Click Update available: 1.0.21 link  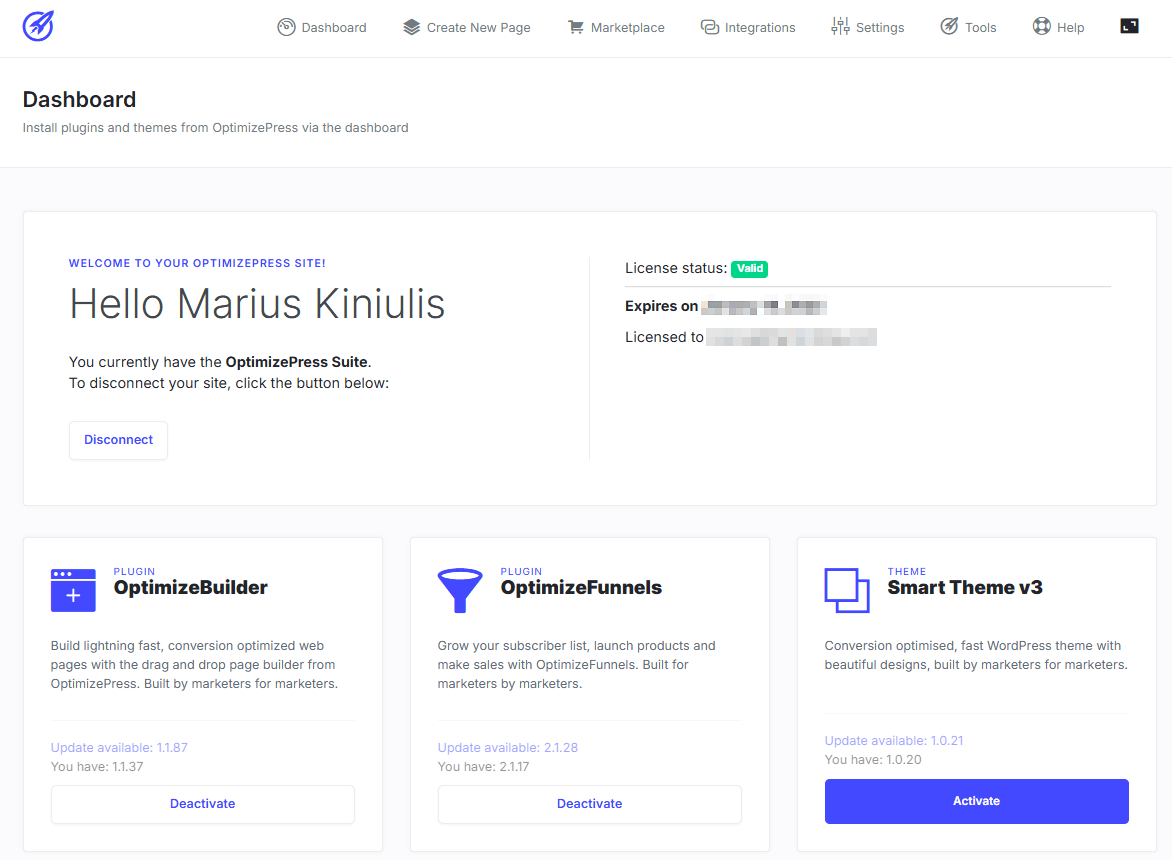click(893, 740)
